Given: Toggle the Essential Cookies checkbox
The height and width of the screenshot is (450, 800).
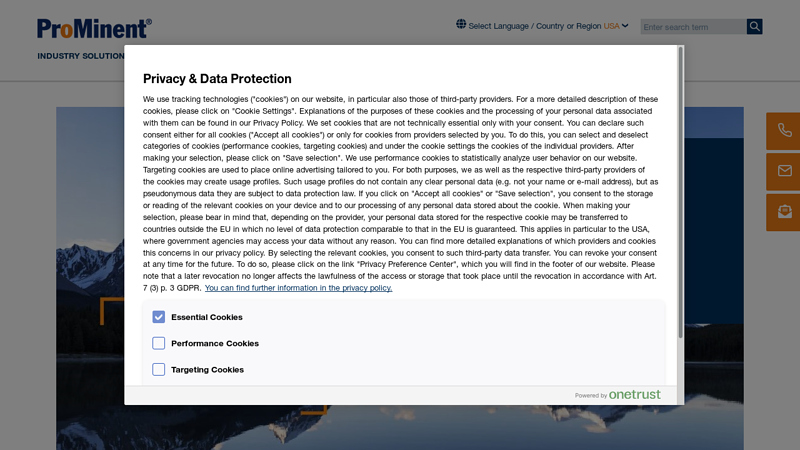Looking at the screenshot, I should (x=159, y=317).
